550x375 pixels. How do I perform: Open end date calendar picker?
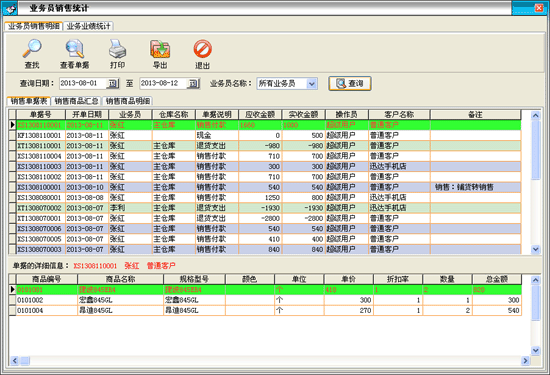pos(193,83)
